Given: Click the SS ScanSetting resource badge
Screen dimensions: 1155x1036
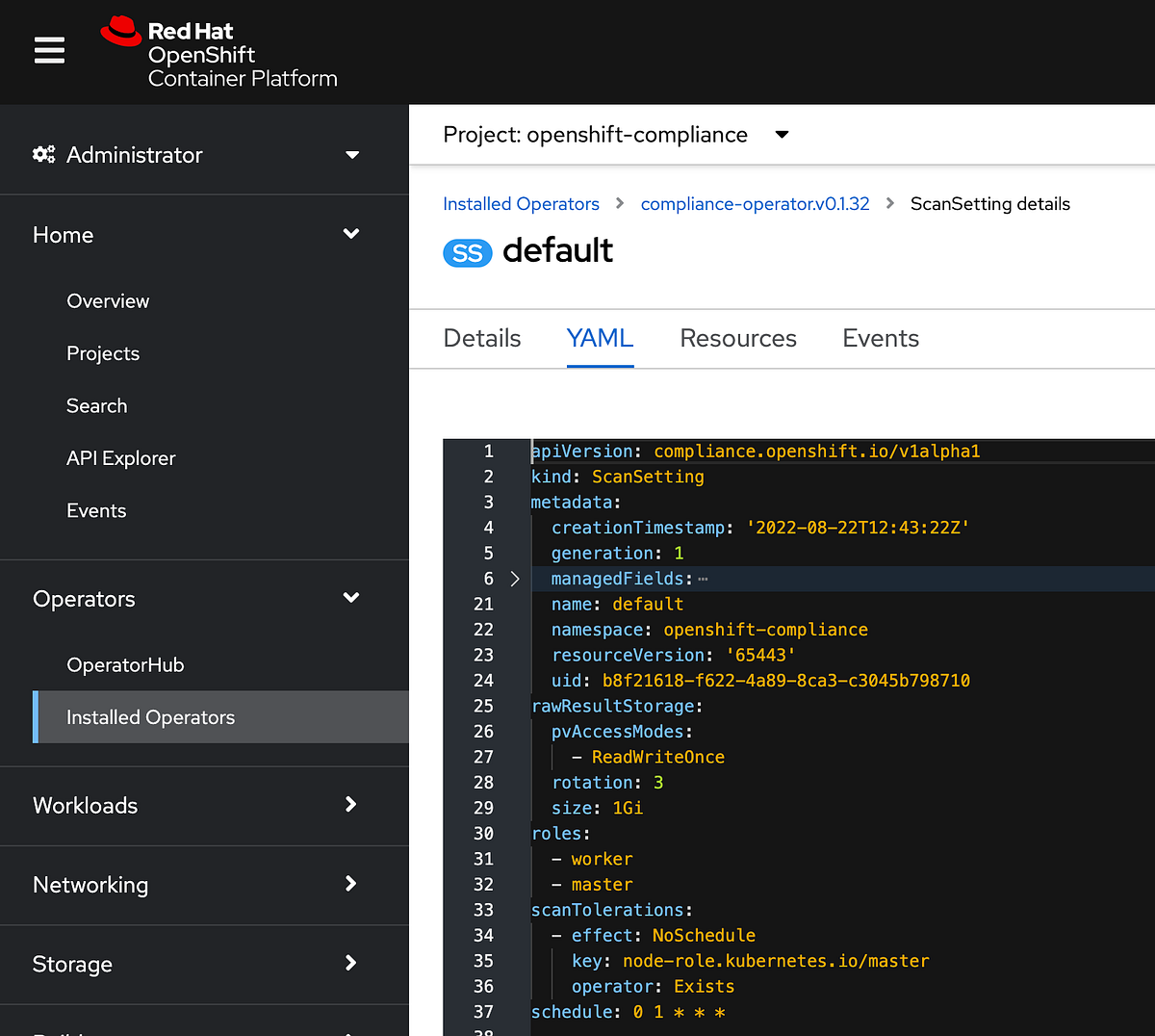Looking at the screenshot, I should click(467, 252).
